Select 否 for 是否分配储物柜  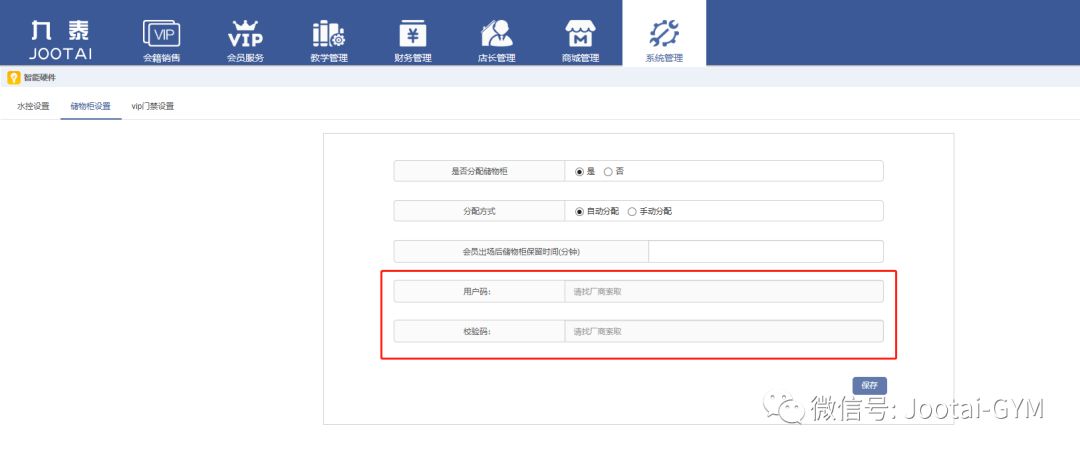tap(608, 172)
